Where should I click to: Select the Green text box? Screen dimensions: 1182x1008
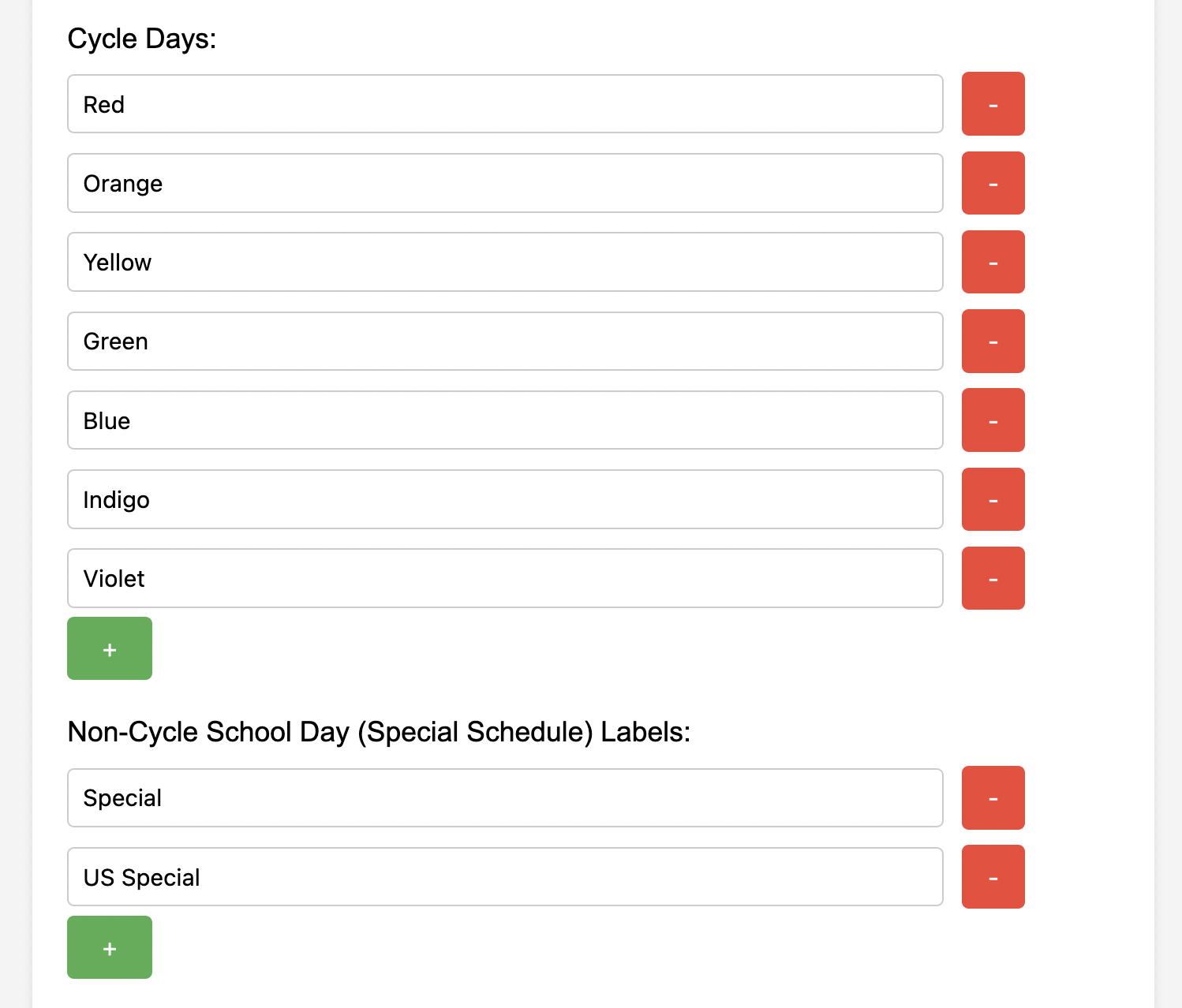click(505, 341)
